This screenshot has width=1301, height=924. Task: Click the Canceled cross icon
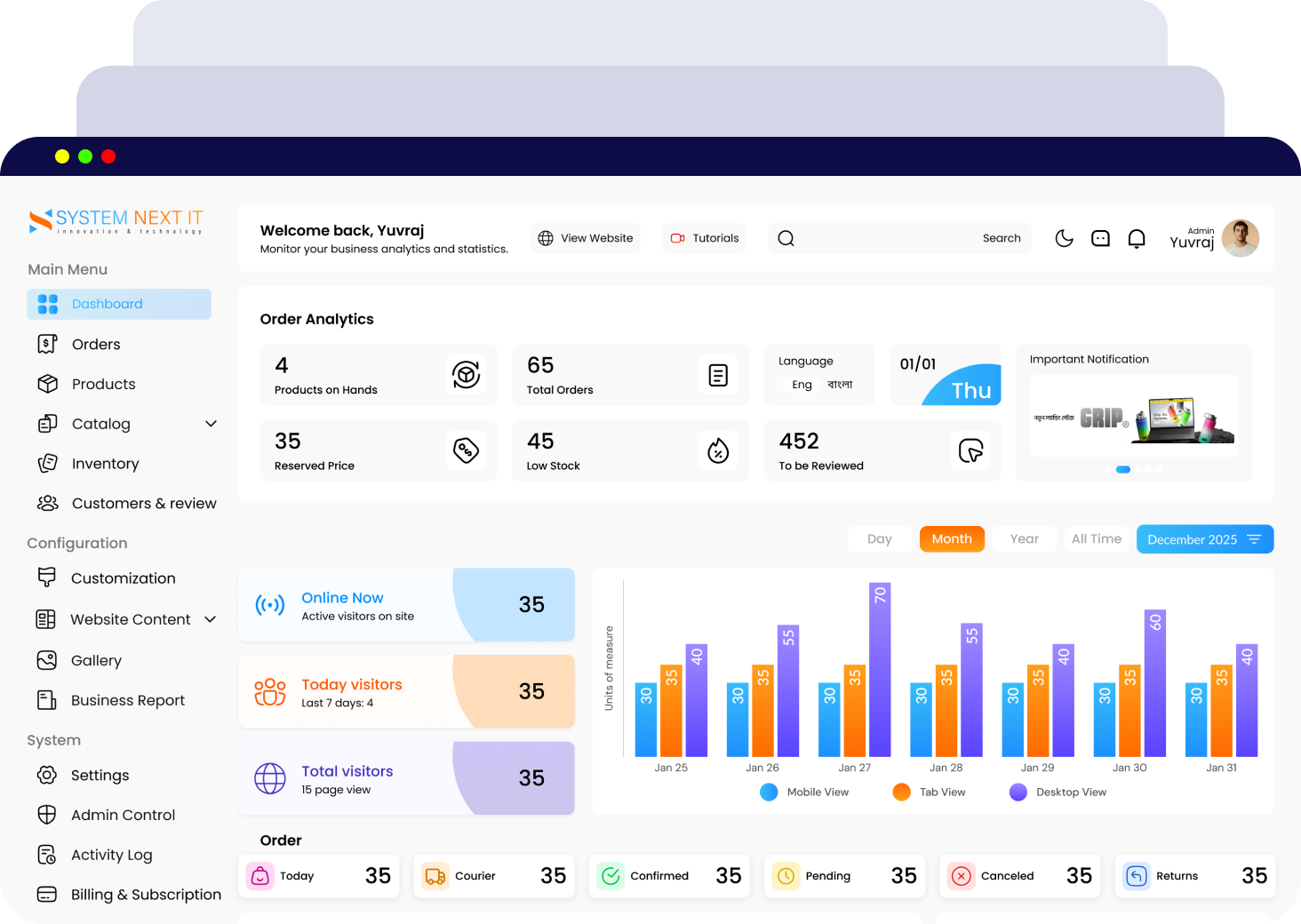pyautogui.click(x=962, y=876)
